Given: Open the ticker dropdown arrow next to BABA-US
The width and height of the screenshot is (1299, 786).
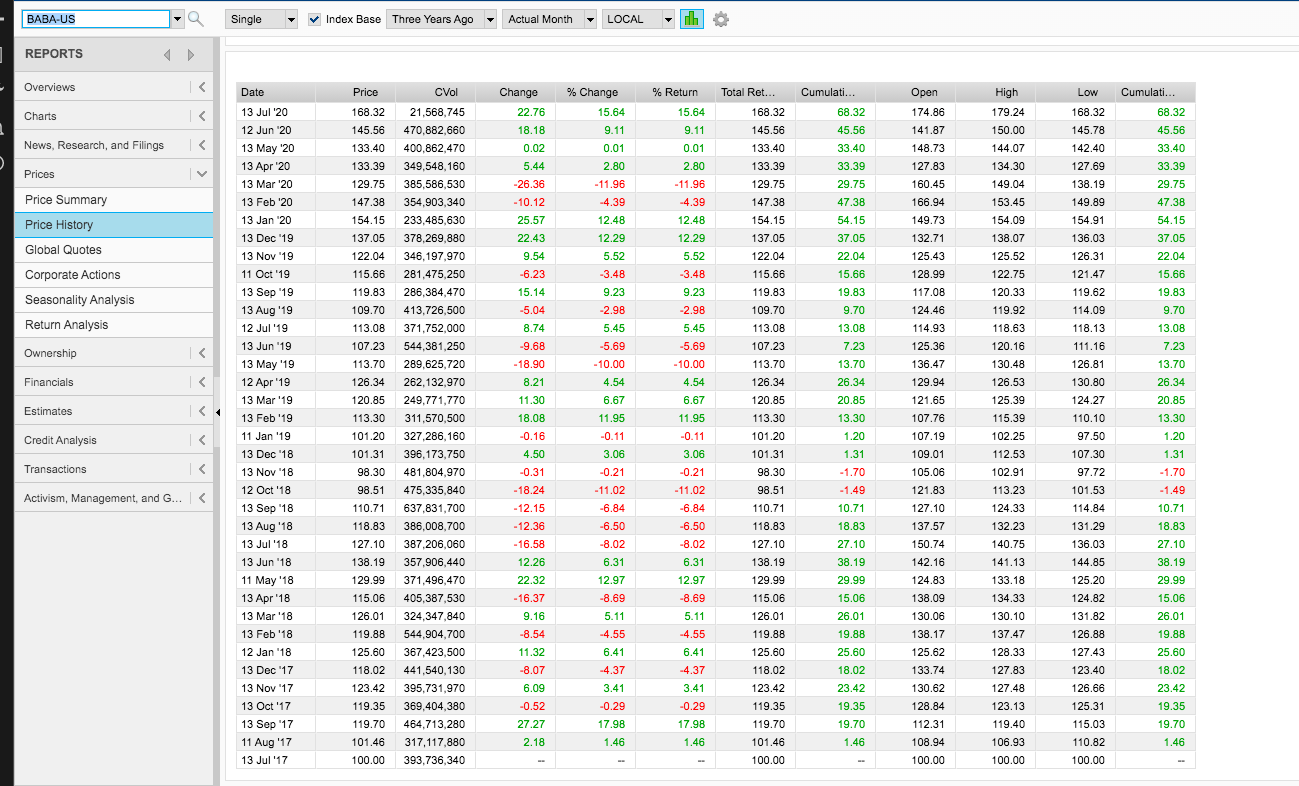Looking at the screenshot, I should pos(177,19).
